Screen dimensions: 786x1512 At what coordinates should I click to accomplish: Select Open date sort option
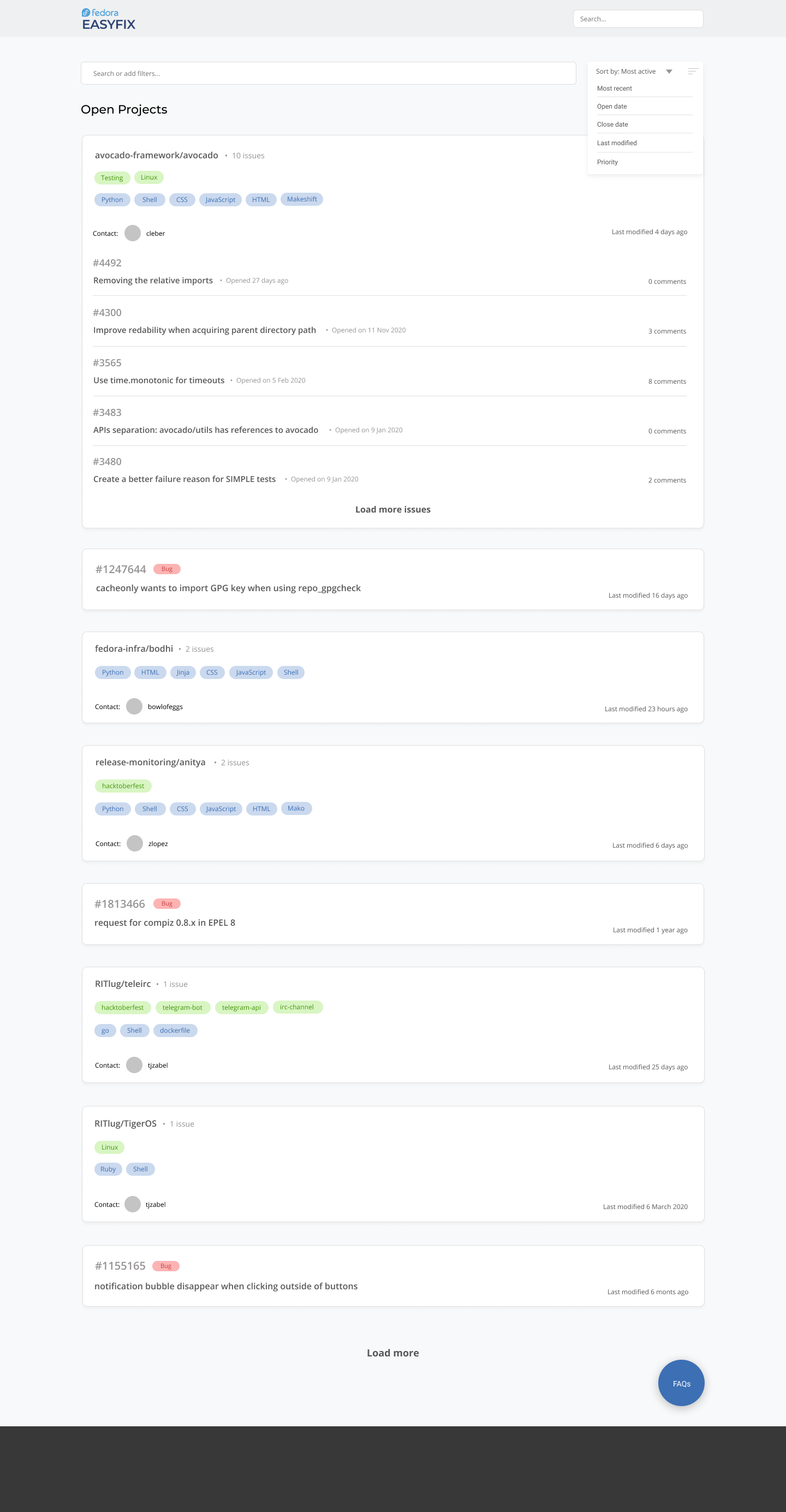pyautogui.click(x=612, y=107)
